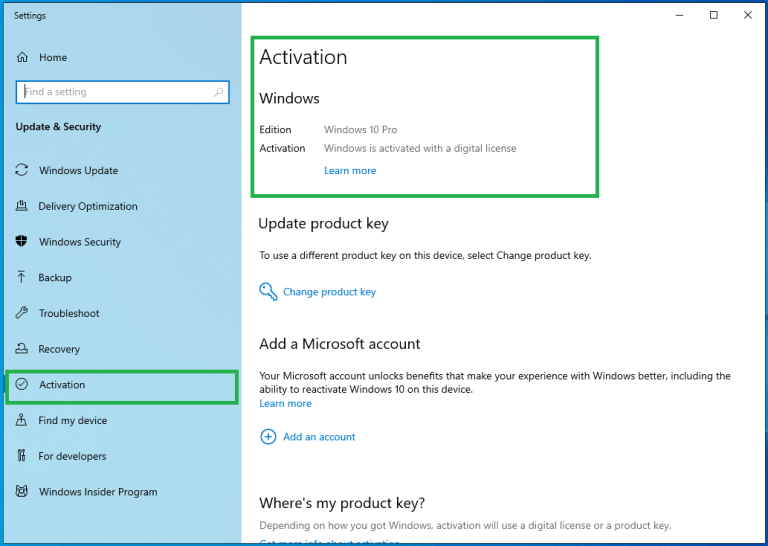Click the Troubleshoot wrench icon
The height and width of the screenshot is (546, 768).
pyautogui.click(x=22, y=313)
